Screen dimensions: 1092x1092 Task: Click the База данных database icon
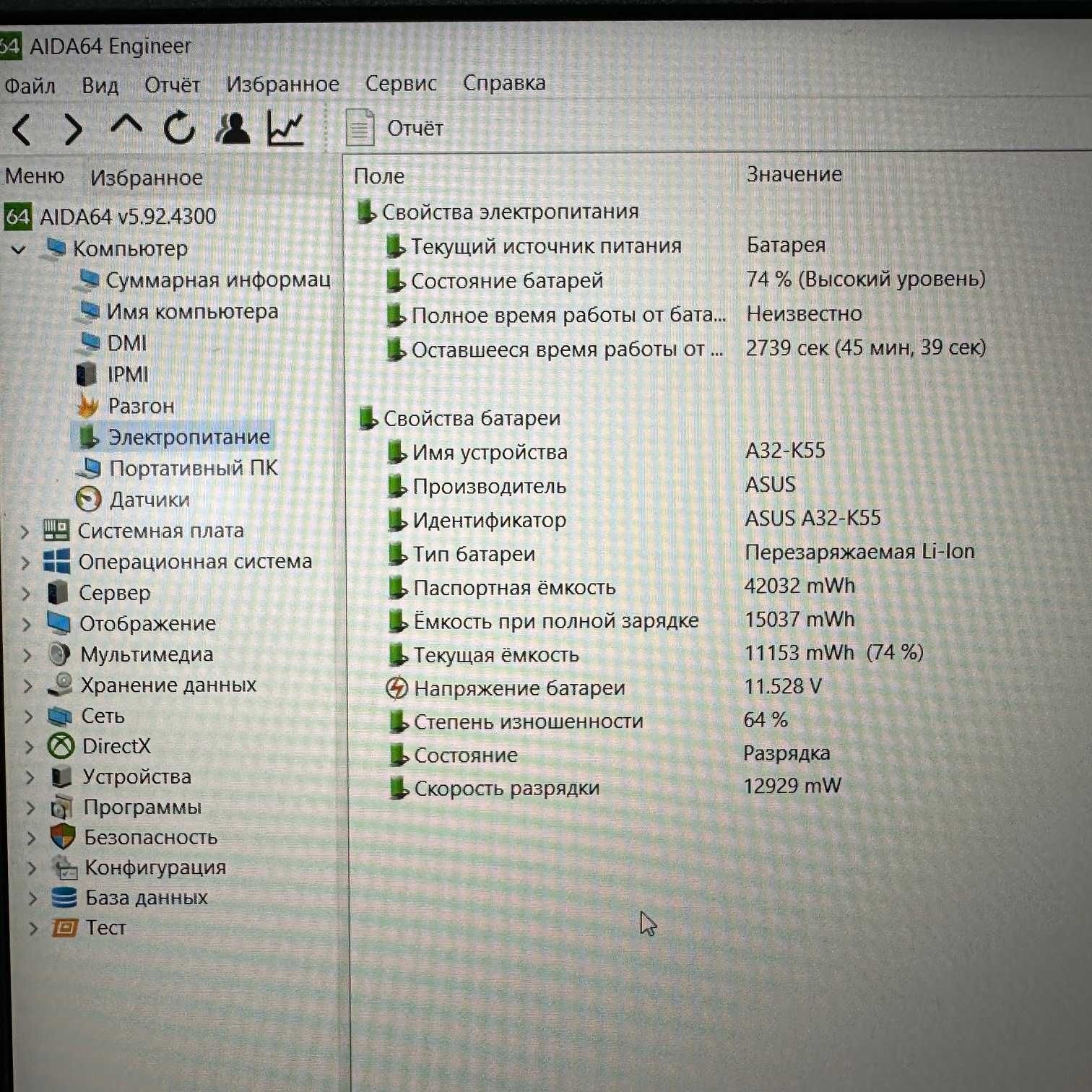(64, 898)
